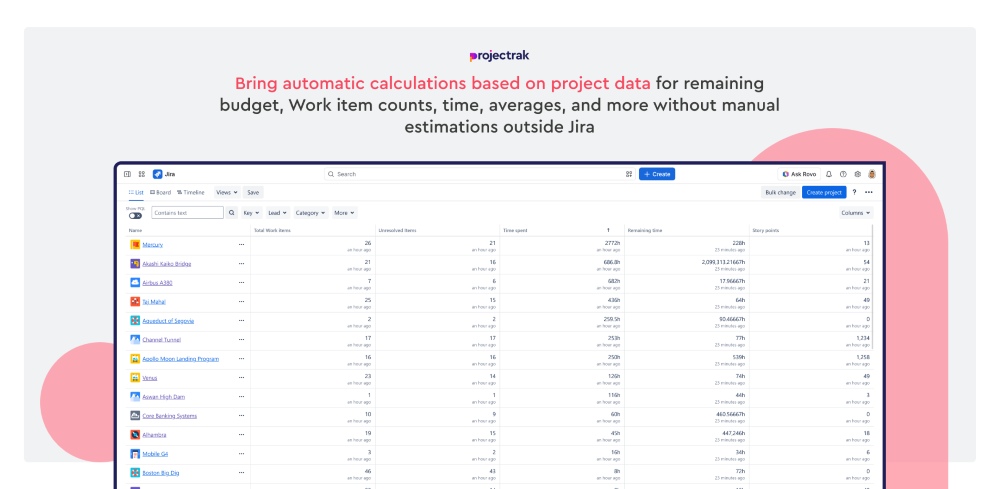Screen dimensions: 1000x489
Task: Open the Columns dropdown
Action: pos(856,213)
